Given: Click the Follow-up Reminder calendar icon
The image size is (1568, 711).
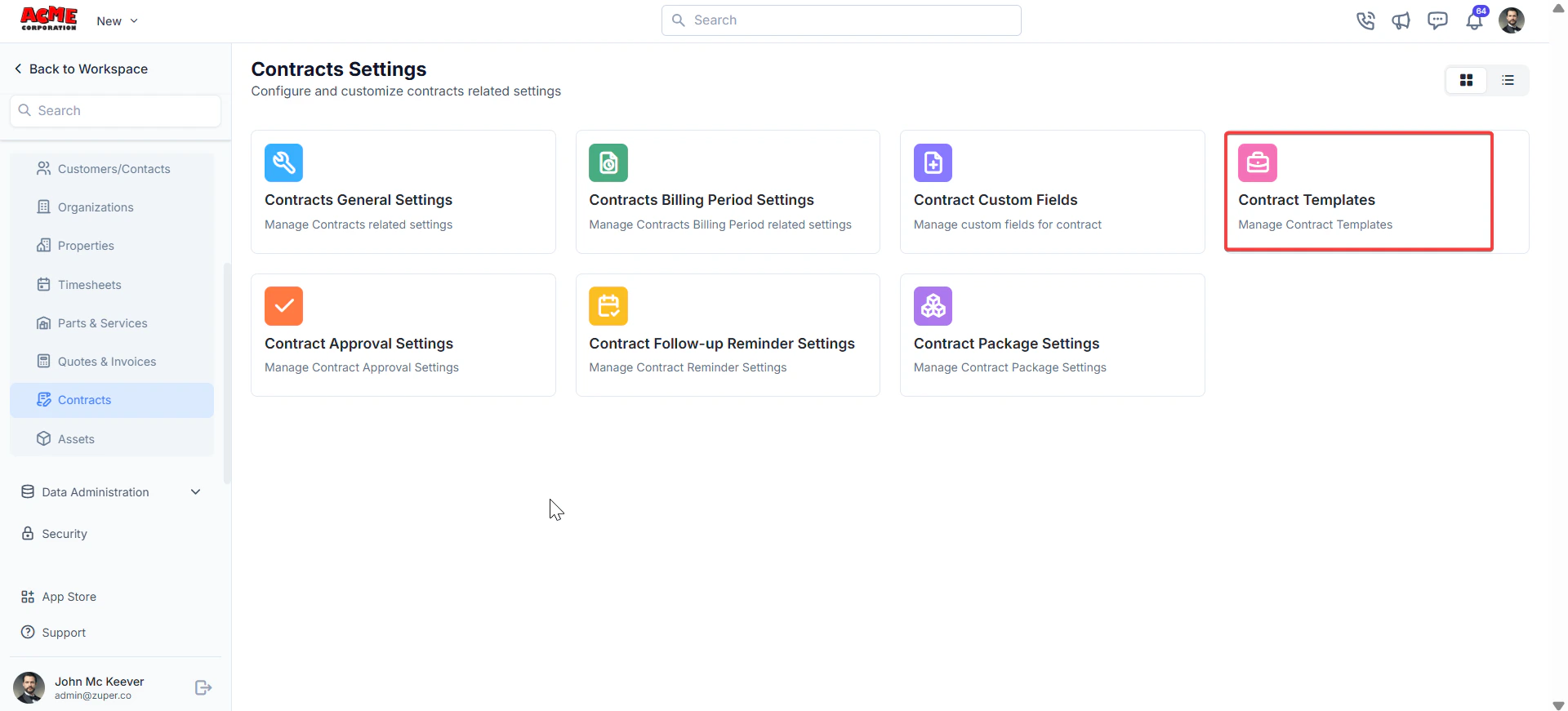Looking at the screenshot, I should pos(608,306).
